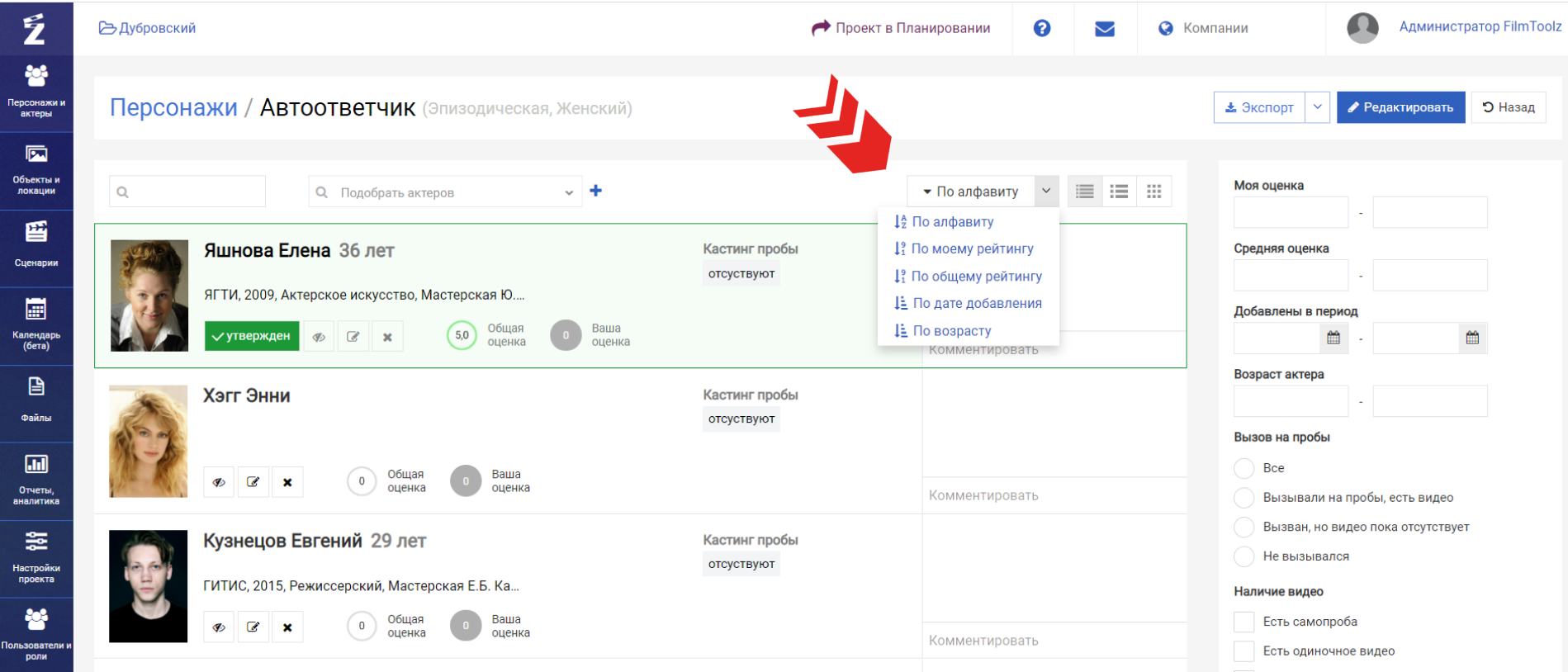Open Отчеты, аналитика sidebar section
Screen dimensions: 1568x672
36,481
